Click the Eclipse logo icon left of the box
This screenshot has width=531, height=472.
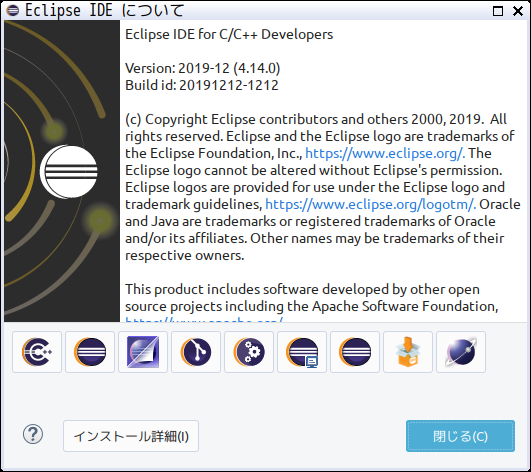point(355,352)
